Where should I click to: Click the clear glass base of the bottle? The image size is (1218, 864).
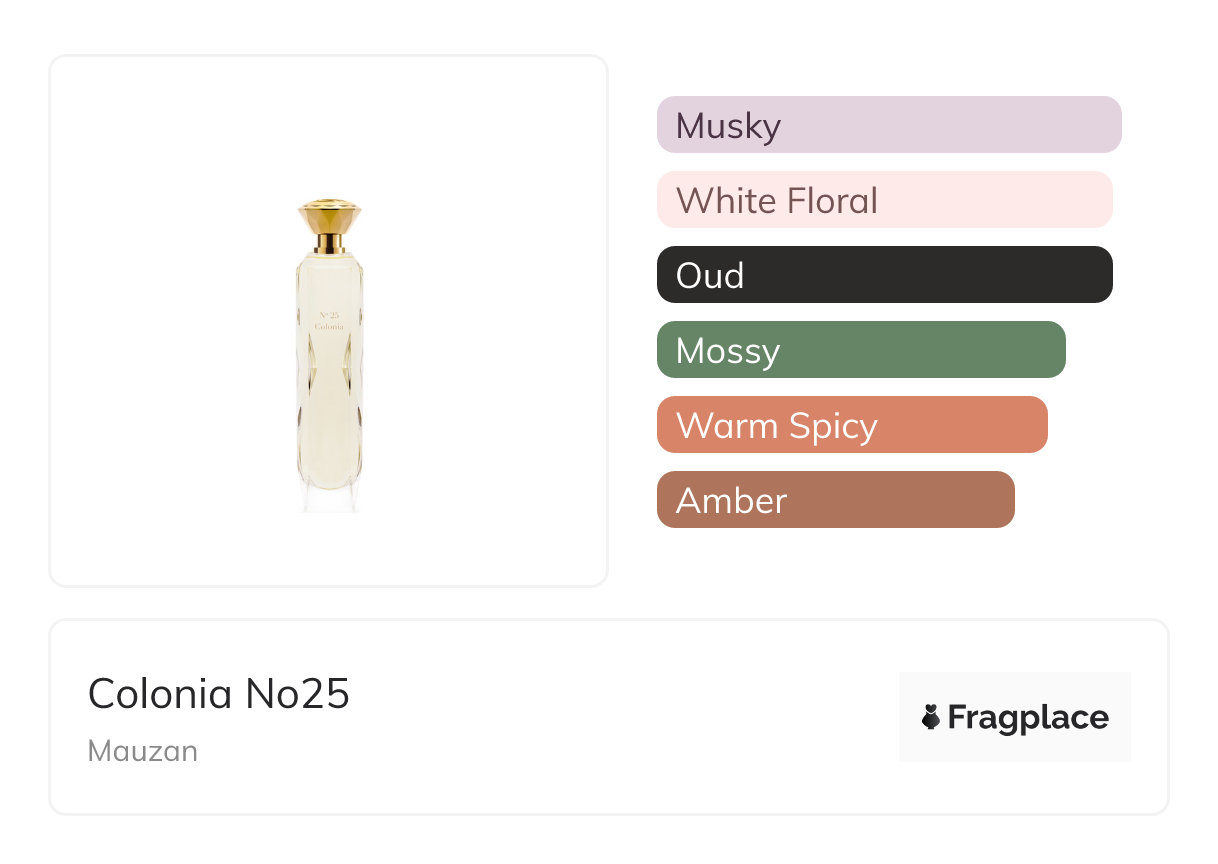click(329, 498)
